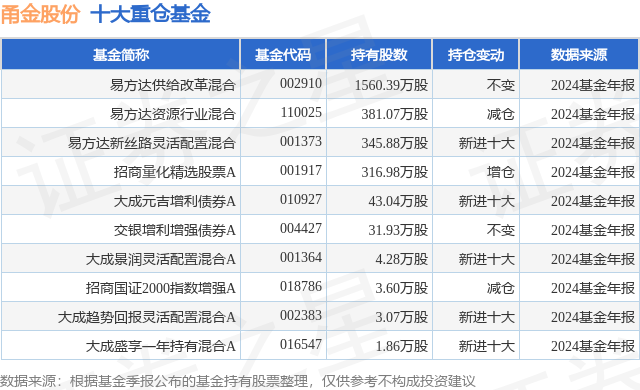Select the 易方达资源行业混合 fund name
Viewport: 640px width, 390px height.
173,114
